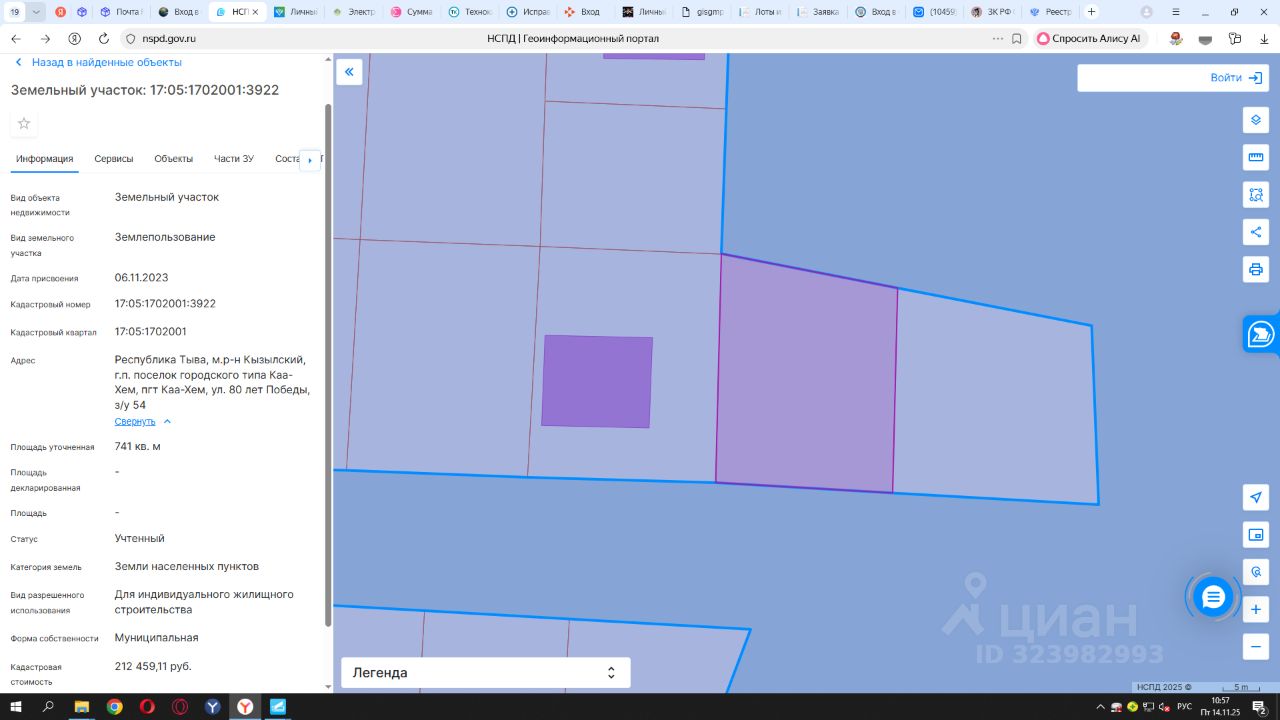This screenshot has width=1280, height=720.
Task: Show more tabs with right arrow
Action: pyautogui.click(x=310, y=160)
